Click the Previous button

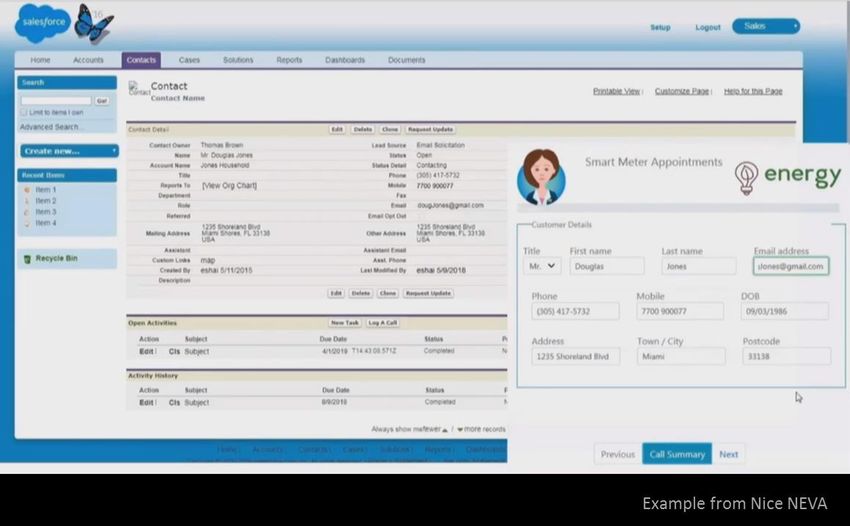[x=618, y=454]
